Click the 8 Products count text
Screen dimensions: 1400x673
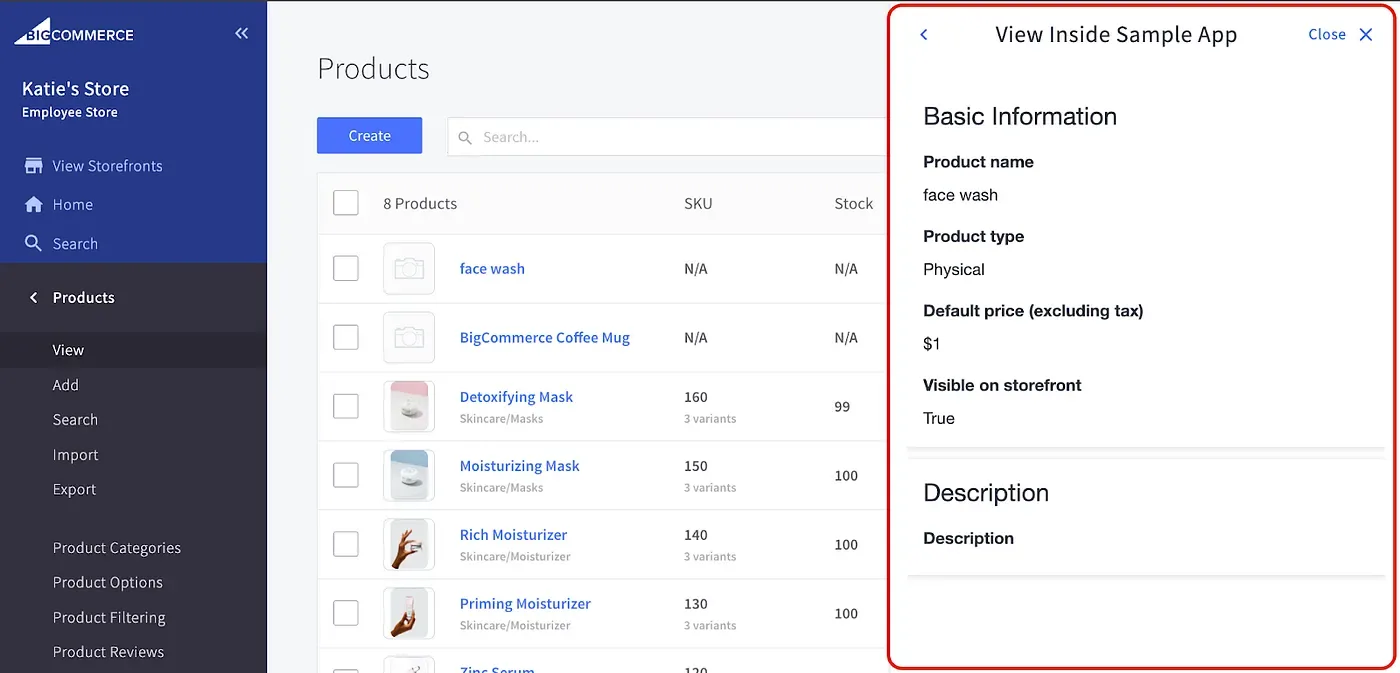[x=420, y=203]
